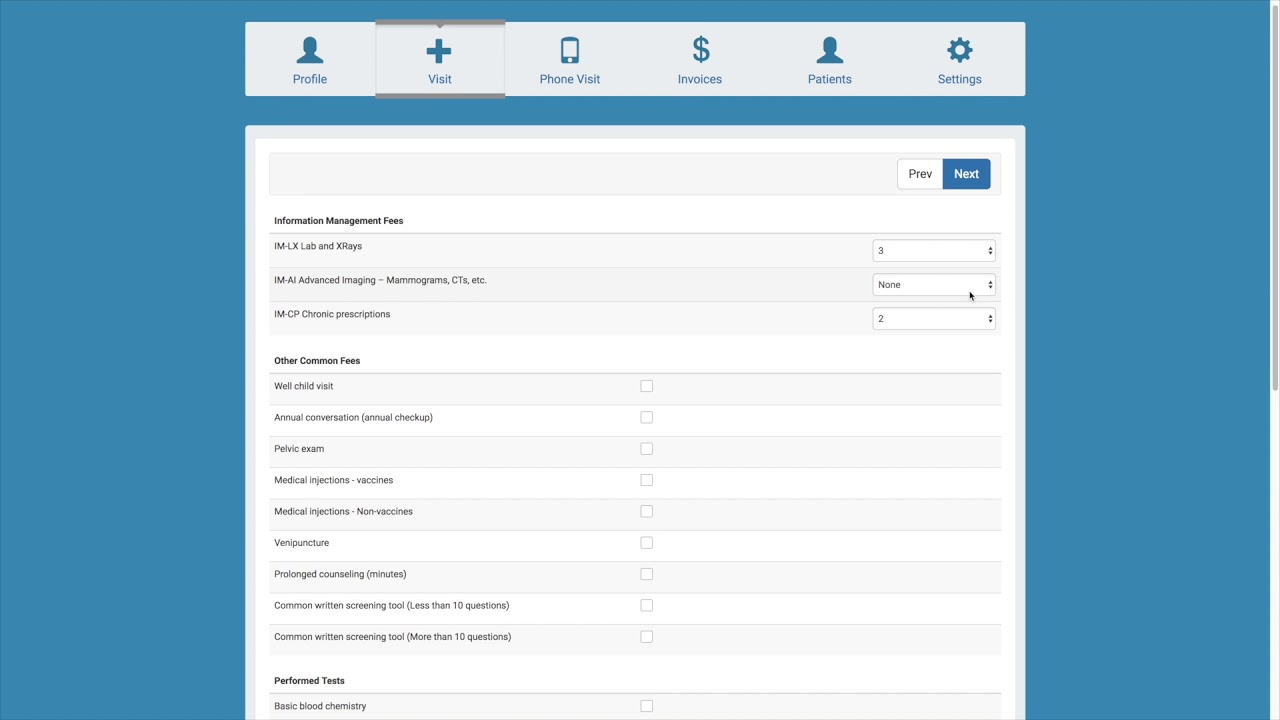Click the Patients person icon

click(830, 50)
